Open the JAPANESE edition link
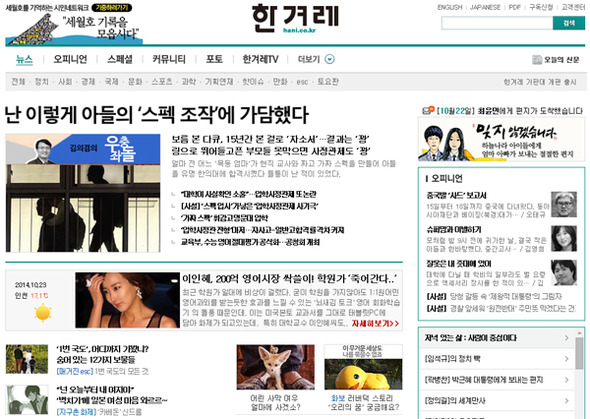Image resolution: width=590 pixels, height=419 pixels. click(x=485, y=7)
